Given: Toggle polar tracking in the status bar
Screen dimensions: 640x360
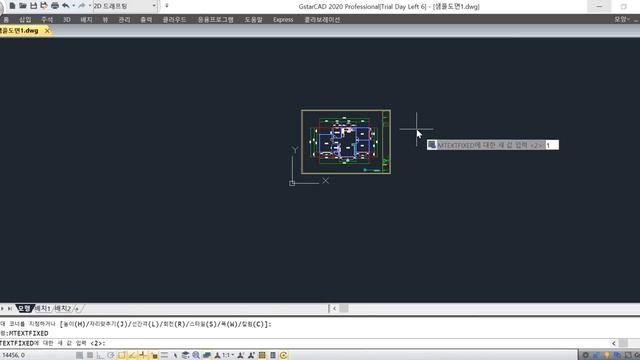Looking at the screenshot, I should [111, 355].
